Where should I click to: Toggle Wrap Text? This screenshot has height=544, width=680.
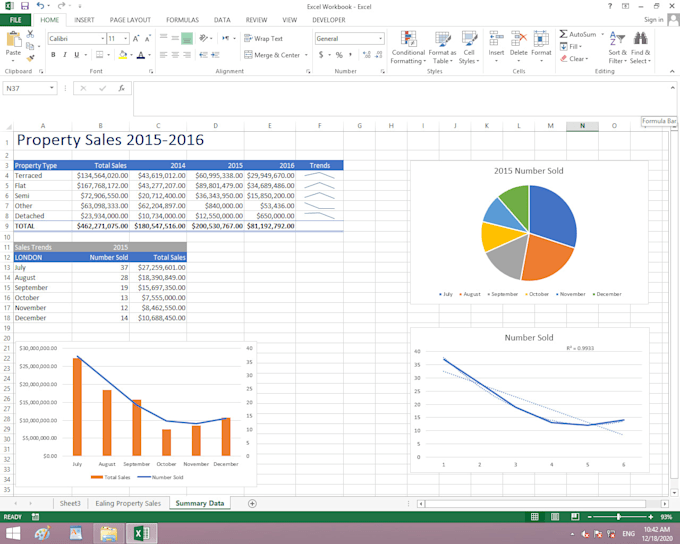click(x=263, y=38)
